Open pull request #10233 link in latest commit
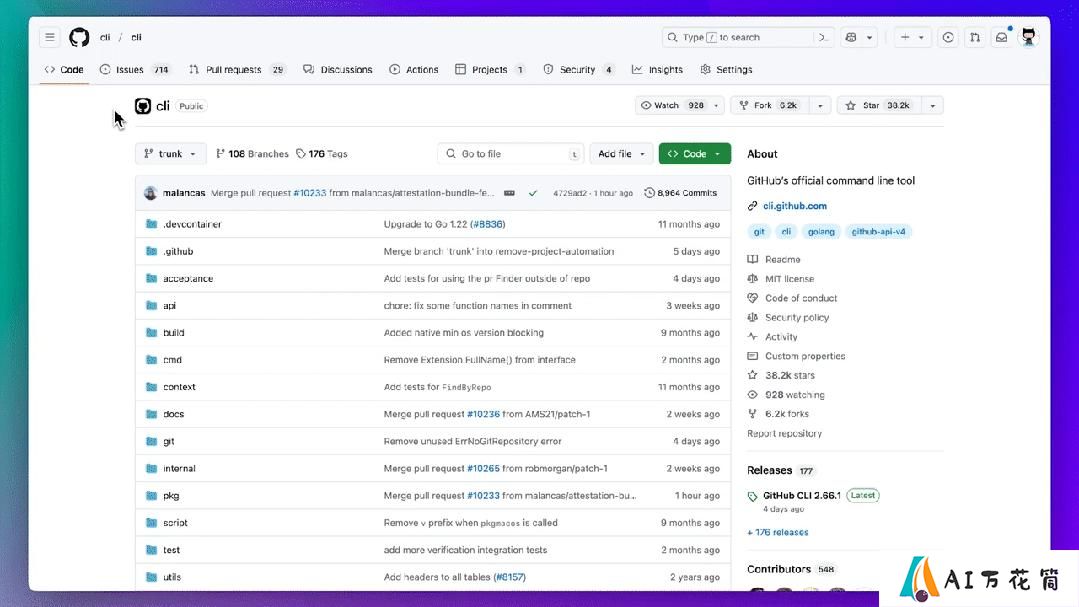This screenshot has width=1079, height=607. coord(310,193)
